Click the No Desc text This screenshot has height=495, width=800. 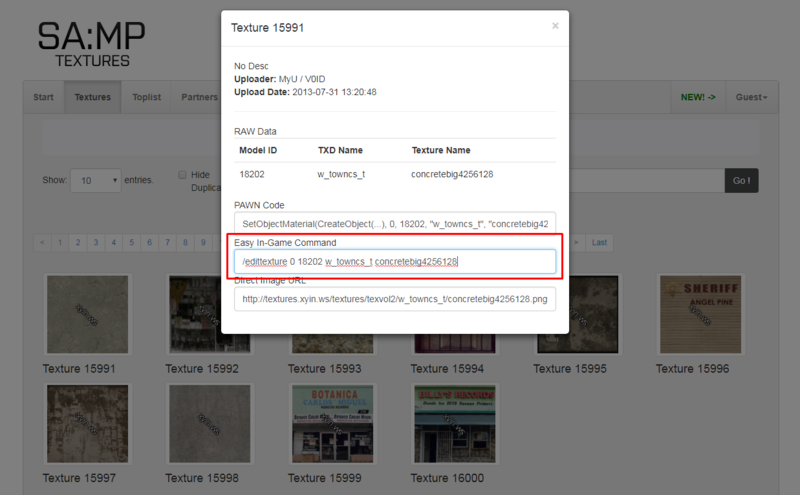(251, 66)
